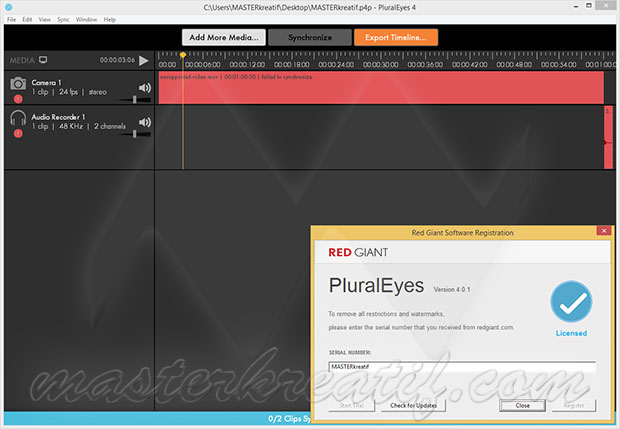Open the File menu
This screenshot has height=429, width=620.
[x=11, y=19]
